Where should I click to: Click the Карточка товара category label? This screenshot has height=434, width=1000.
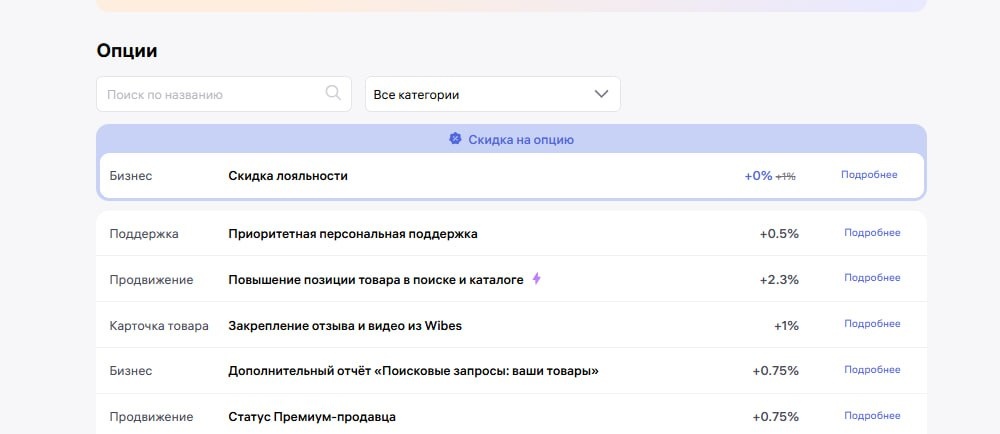click(159, 326)
